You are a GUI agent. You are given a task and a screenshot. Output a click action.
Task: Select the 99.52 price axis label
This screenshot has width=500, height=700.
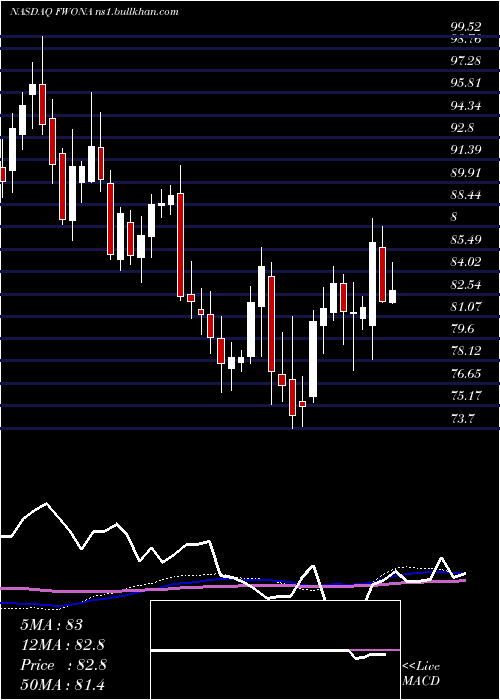click(x=465, y=28)
